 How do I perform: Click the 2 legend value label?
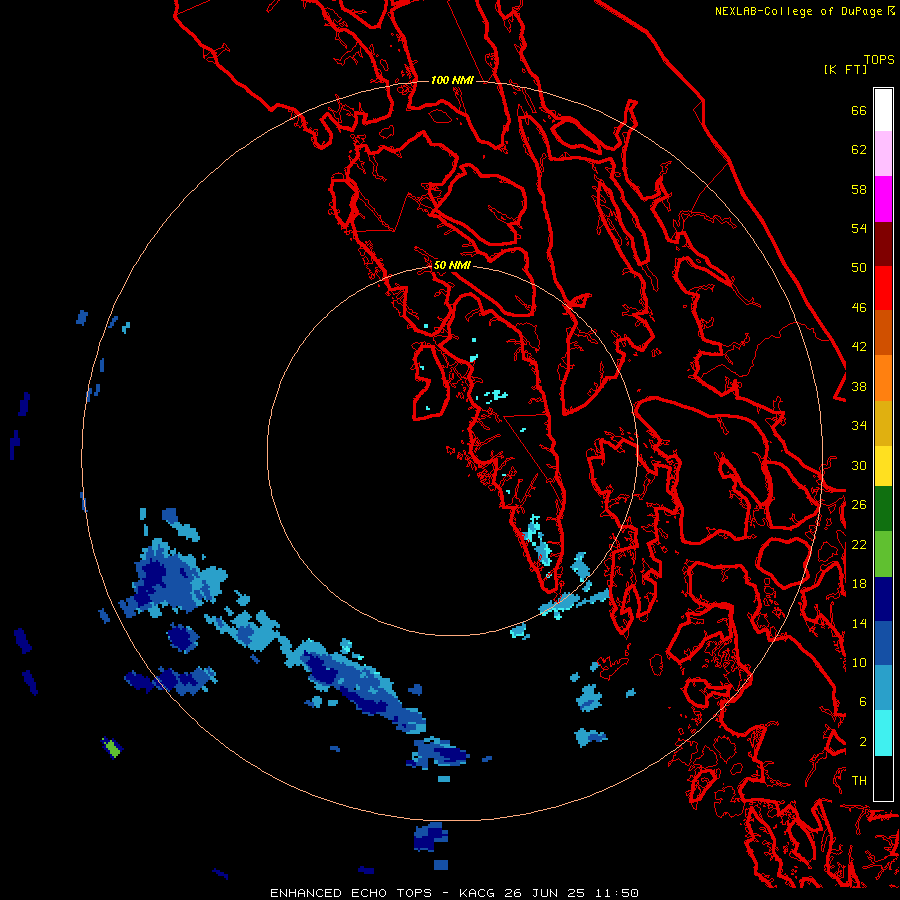[863, 741]
